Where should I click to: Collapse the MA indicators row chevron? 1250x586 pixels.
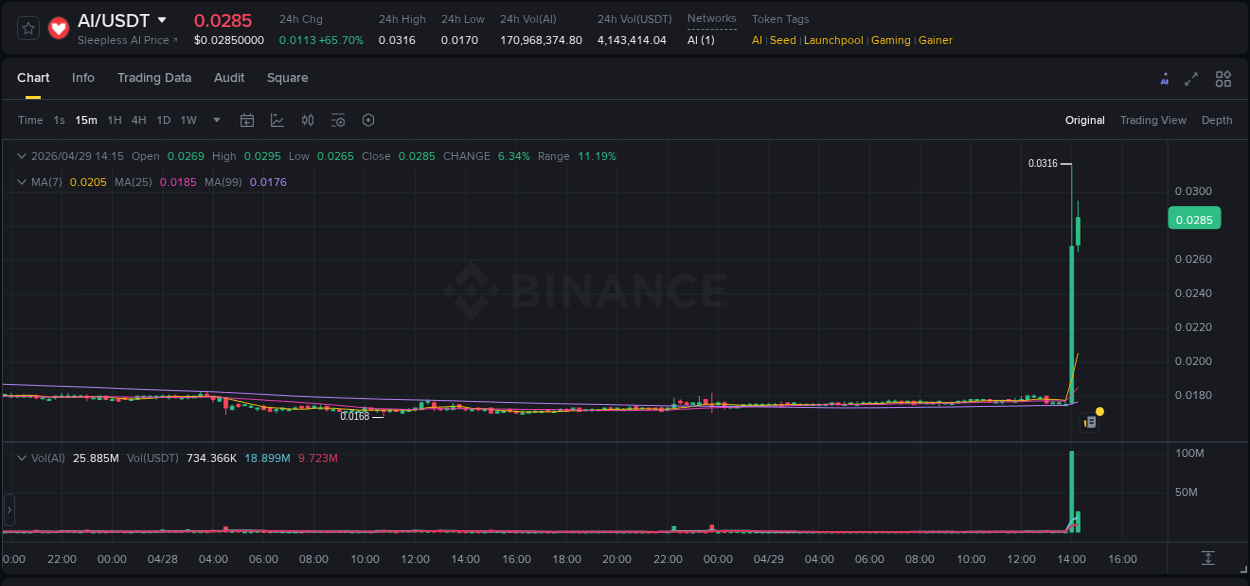(22, 182)
